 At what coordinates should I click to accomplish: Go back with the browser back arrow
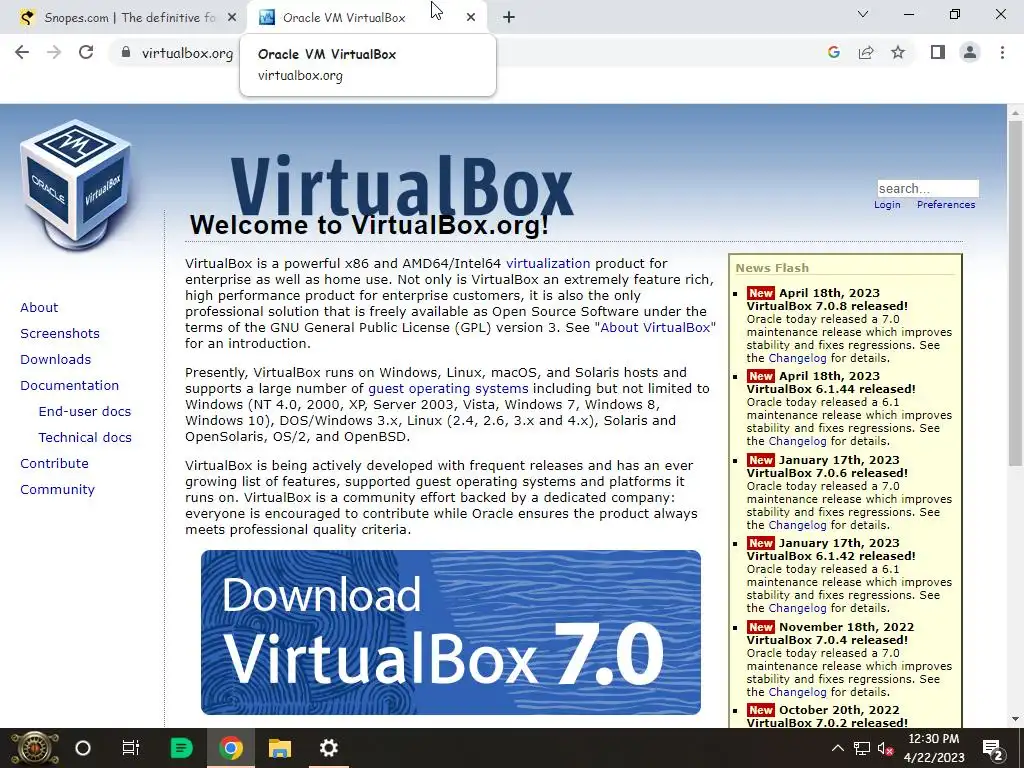[22, 52]
